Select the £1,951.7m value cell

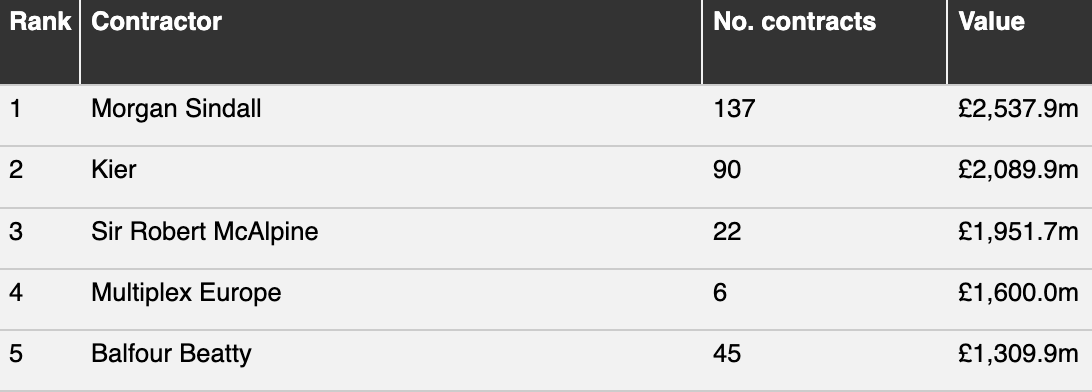coord(1018,231)
